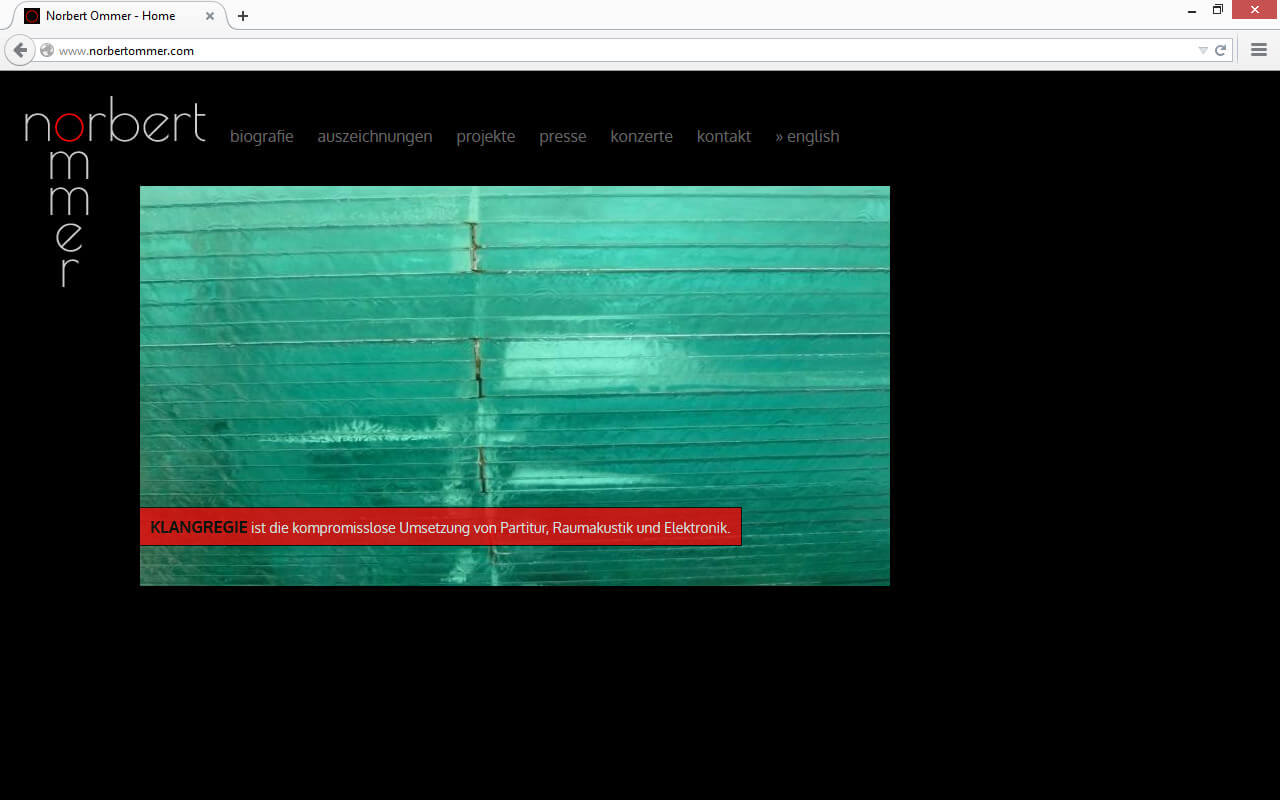The width and height of the screenshot is (1280, 800).
Task: Restore down the browser window
Action: tap(1218, 10)
